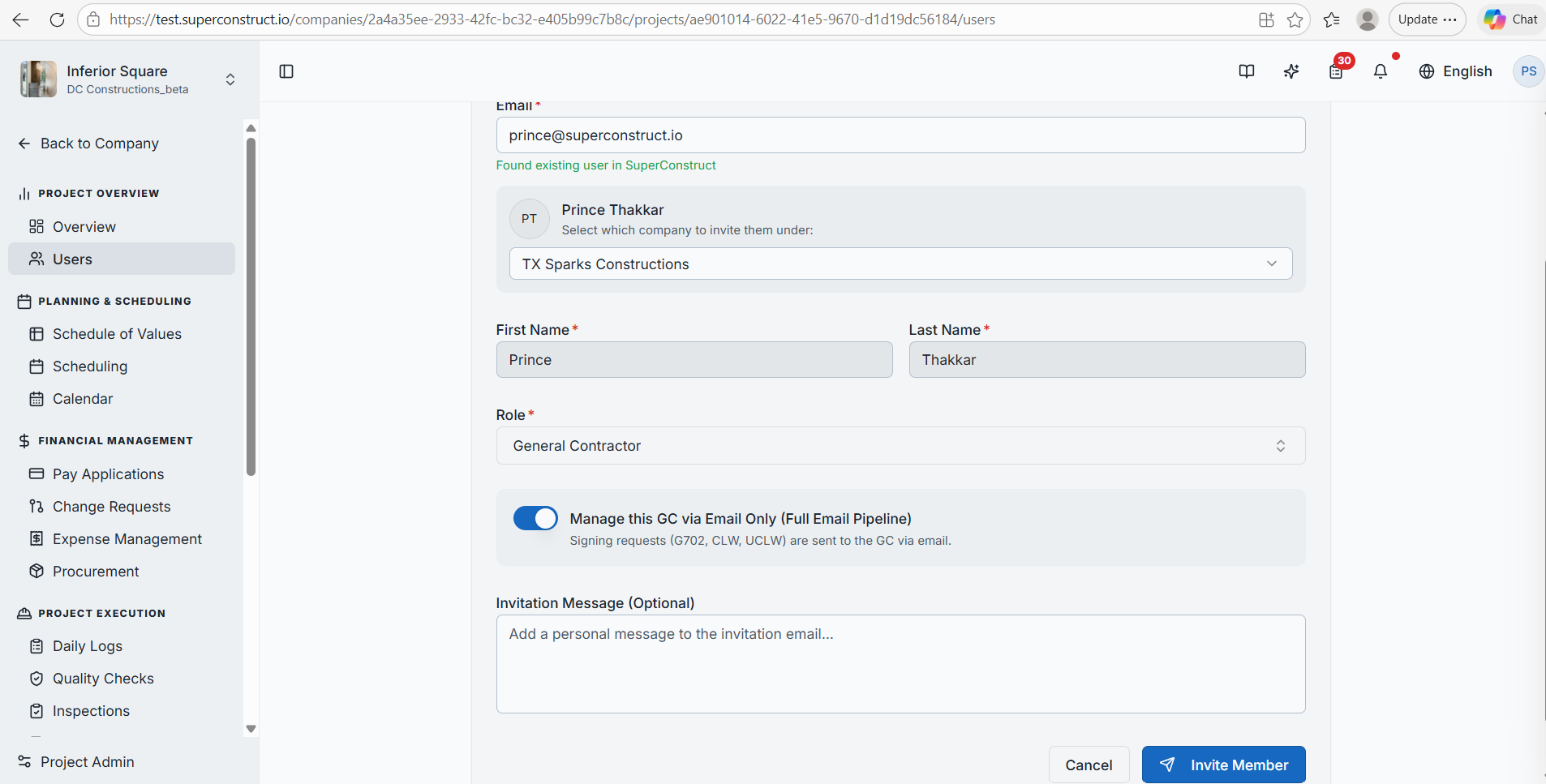Open the TX Sparks Constructions company dropdown
This screenshot has width=1546, height=784.
click(x=900, y=263)
